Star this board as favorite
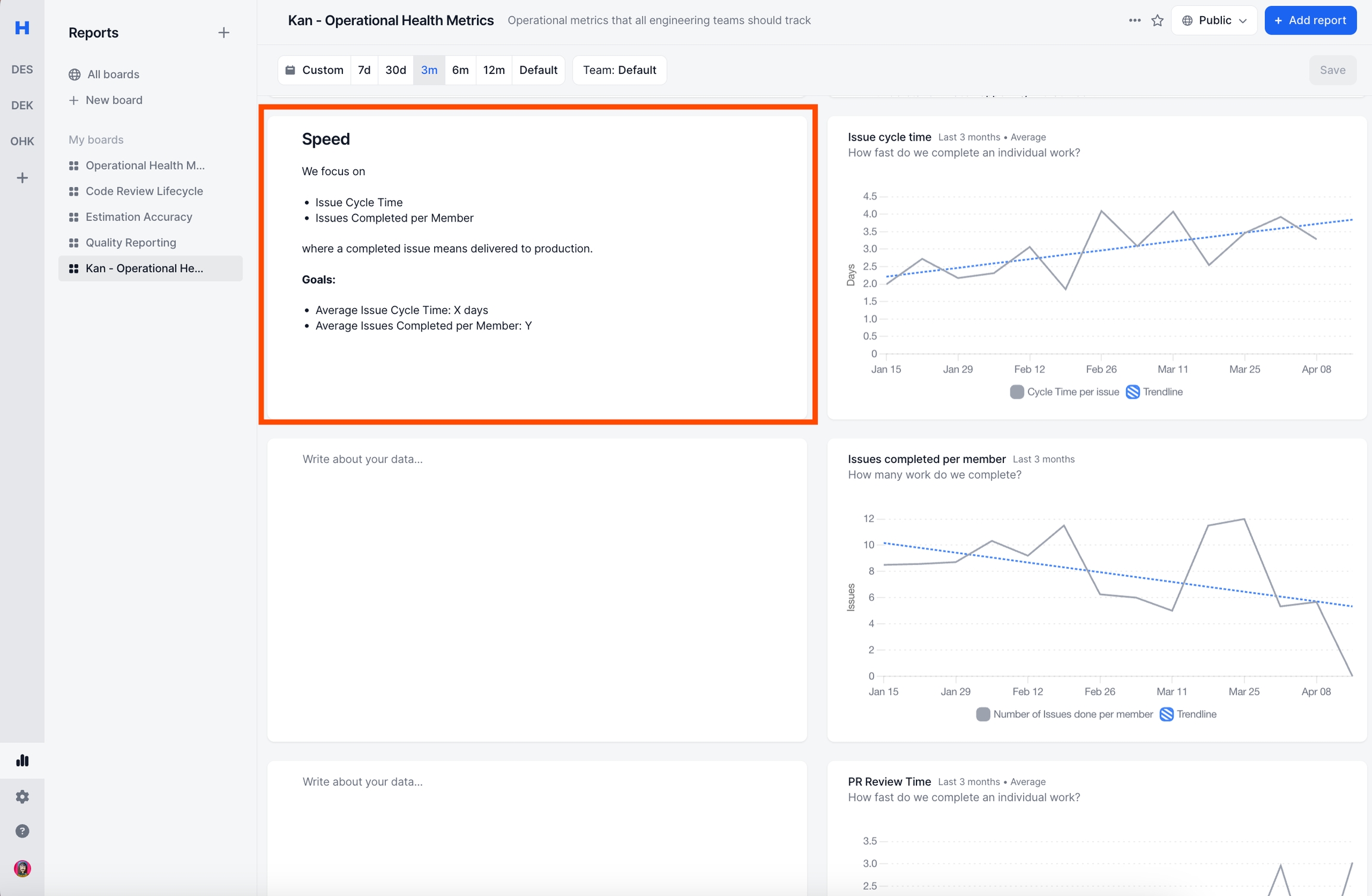1372x896 pixels. coord(1157,20)
